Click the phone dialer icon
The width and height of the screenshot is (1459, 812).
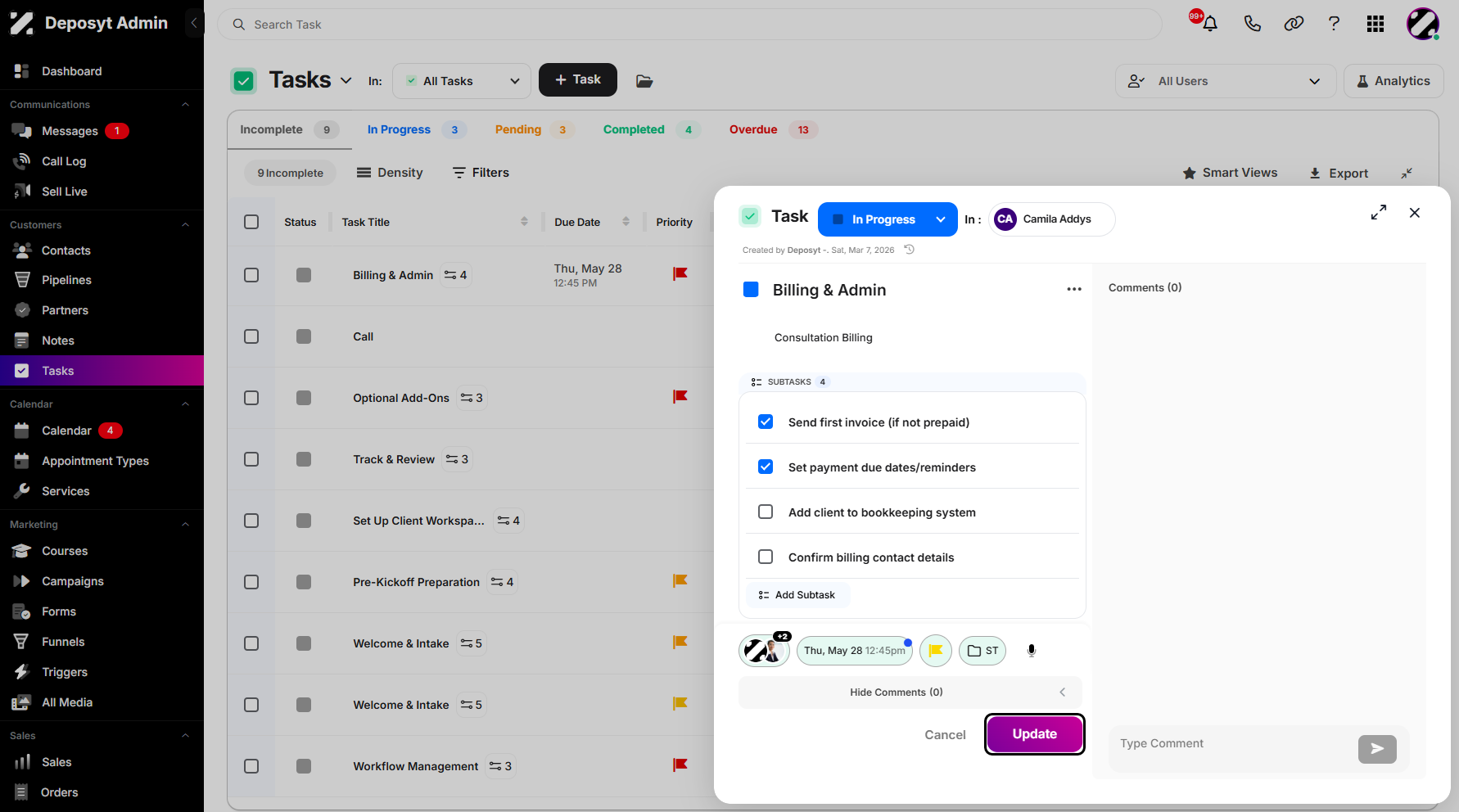coord(1252,24)
